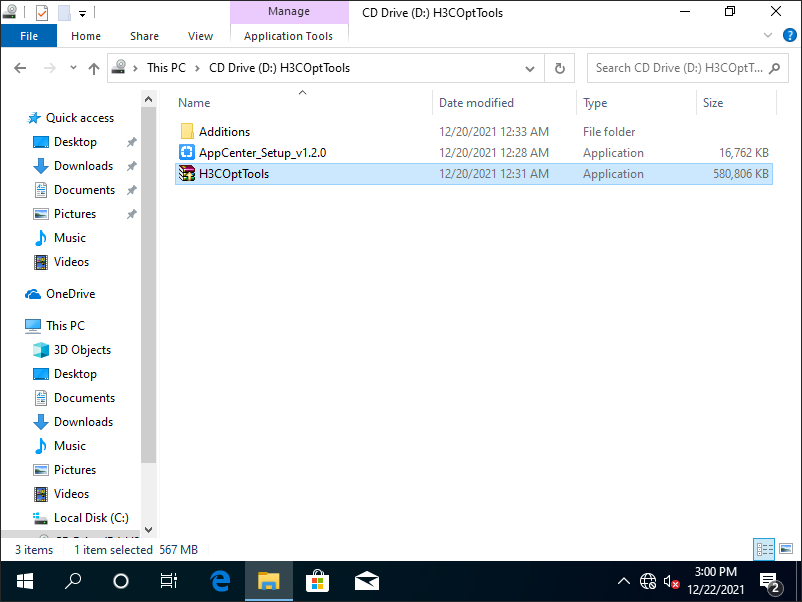This screenshot has width=802, height=602.
Task: Switch to the Share ribbon tab
Action: (144, 36)
